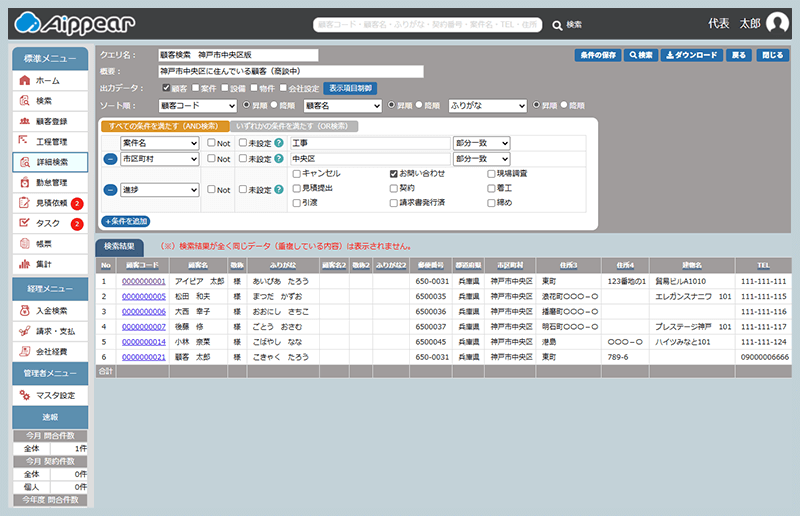
Task: Remove the 市区町村 condition with minus icon
Action: 110,159
